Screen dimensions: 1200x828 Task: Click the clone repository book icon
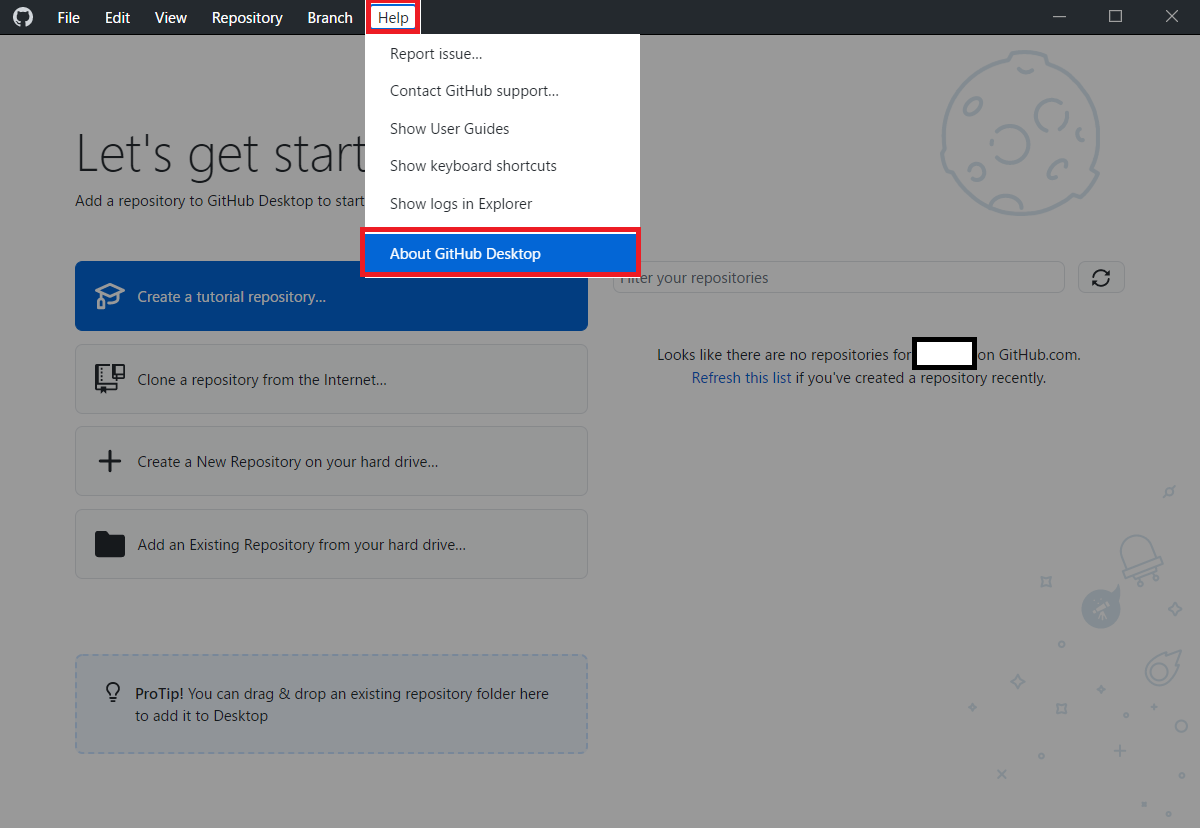coord(109,378)
